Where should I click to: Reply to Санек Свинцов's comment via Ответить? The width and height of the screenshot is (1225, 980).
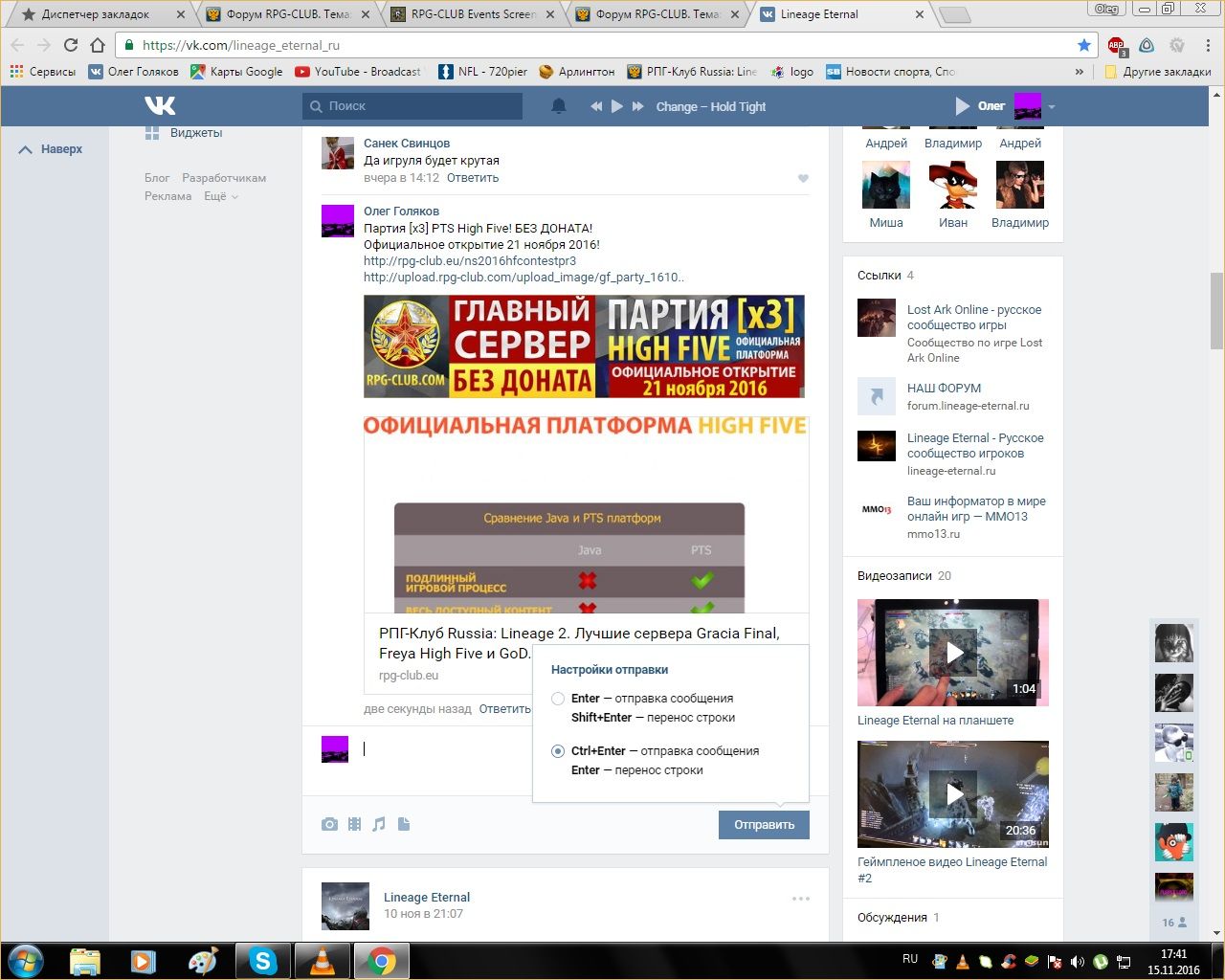(x=473, y=178)
